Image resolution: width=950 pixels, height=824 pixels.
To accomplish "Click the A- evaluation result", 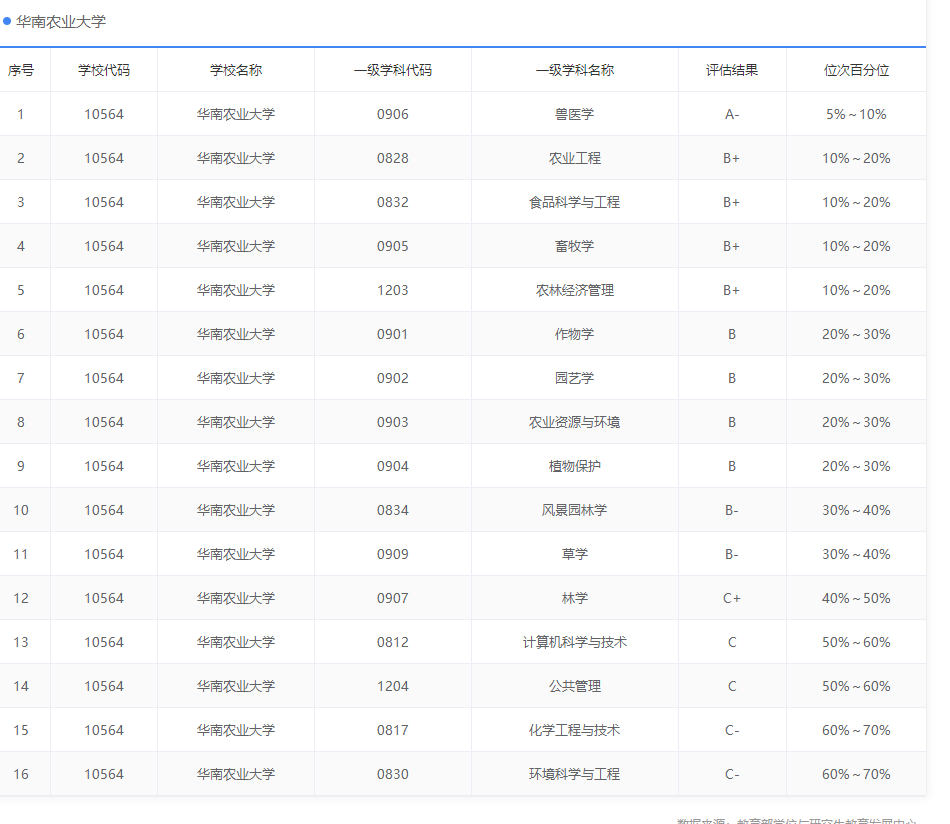I will click(732, 115).
